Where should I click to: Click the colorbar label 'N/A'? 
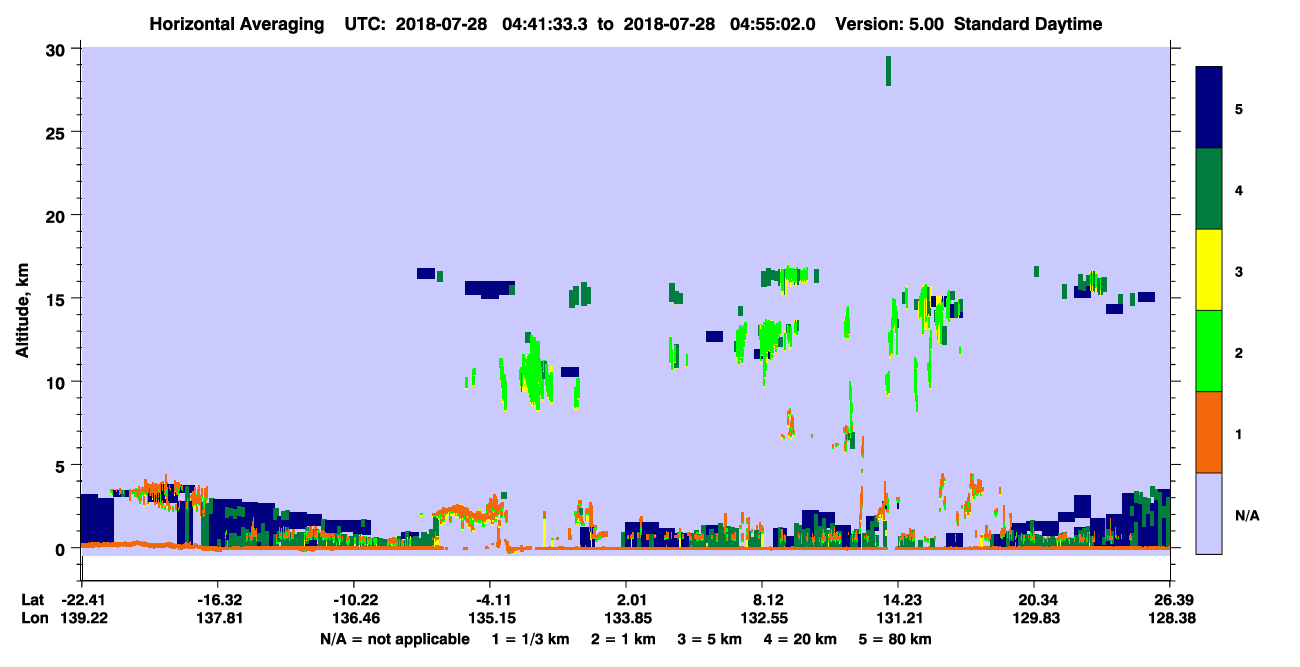[1246, 515]
